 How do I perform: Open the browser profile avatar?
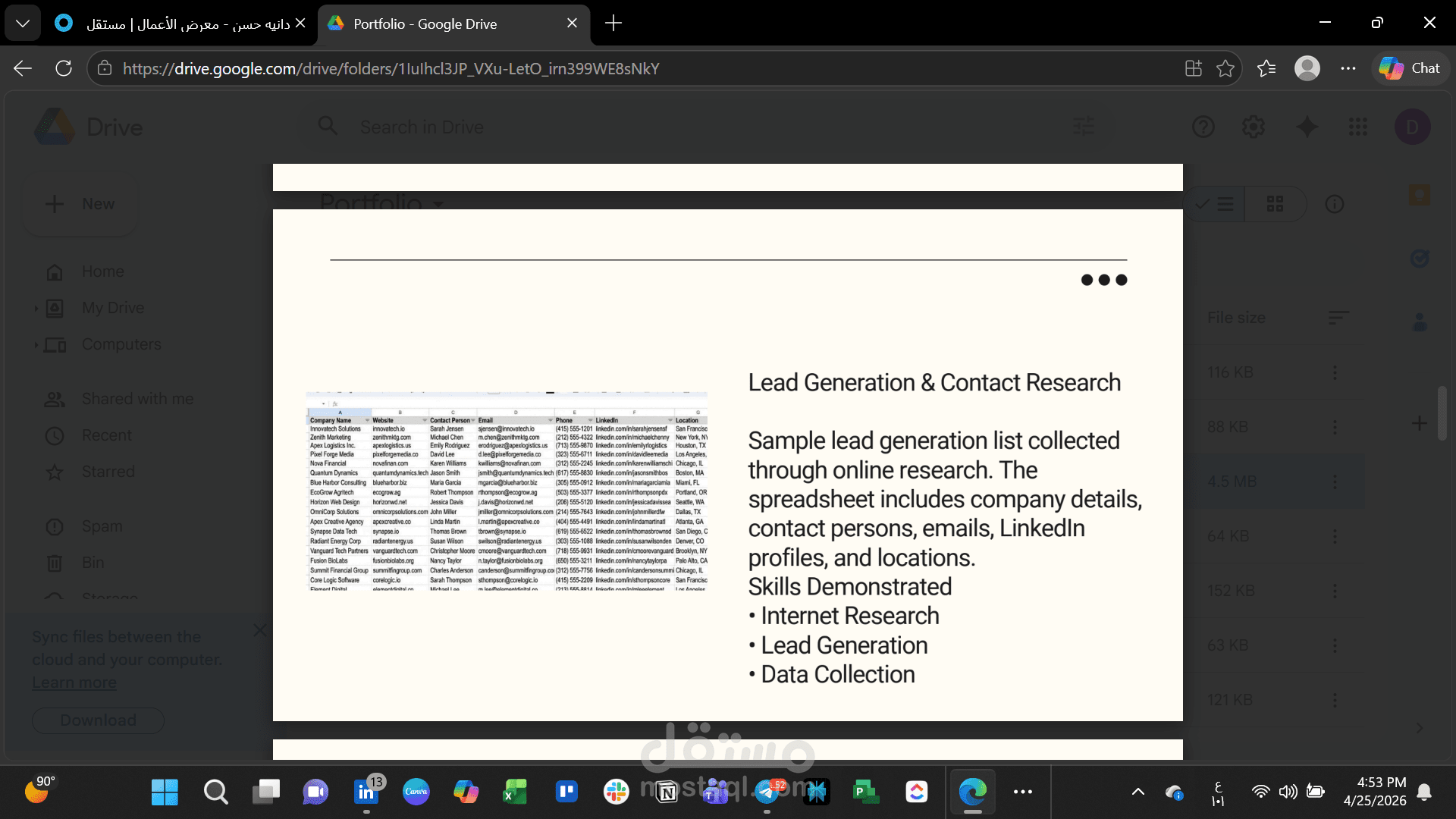(1307, 68)
